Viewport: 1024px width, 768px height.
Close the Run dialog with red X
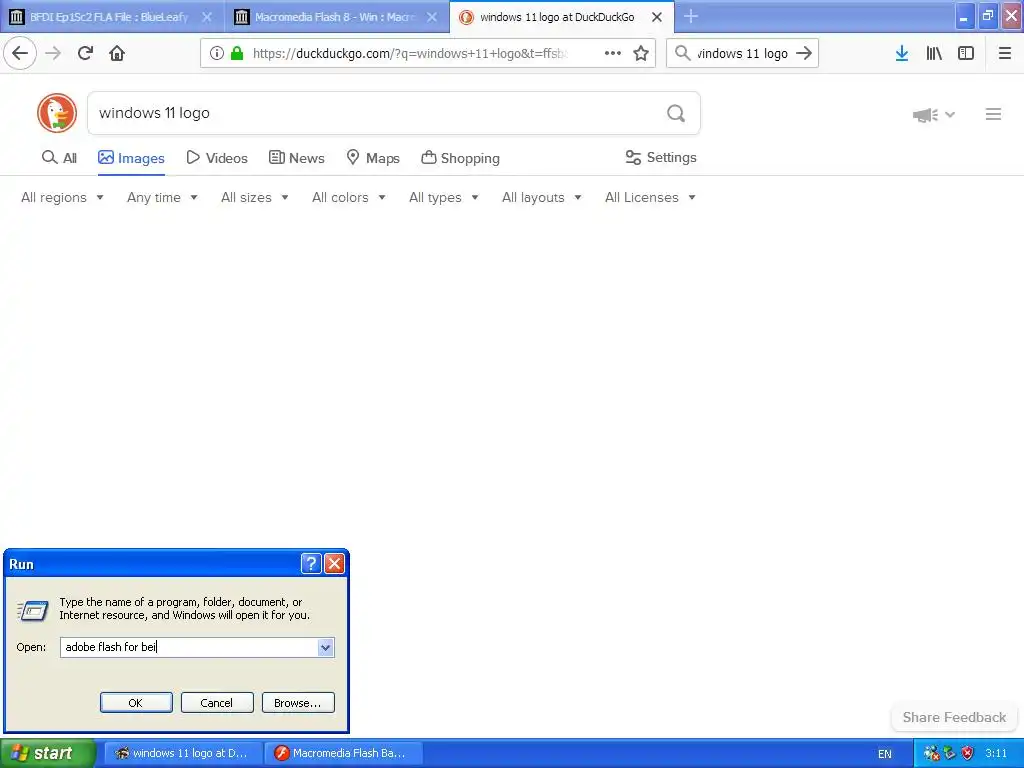[334, 564]
